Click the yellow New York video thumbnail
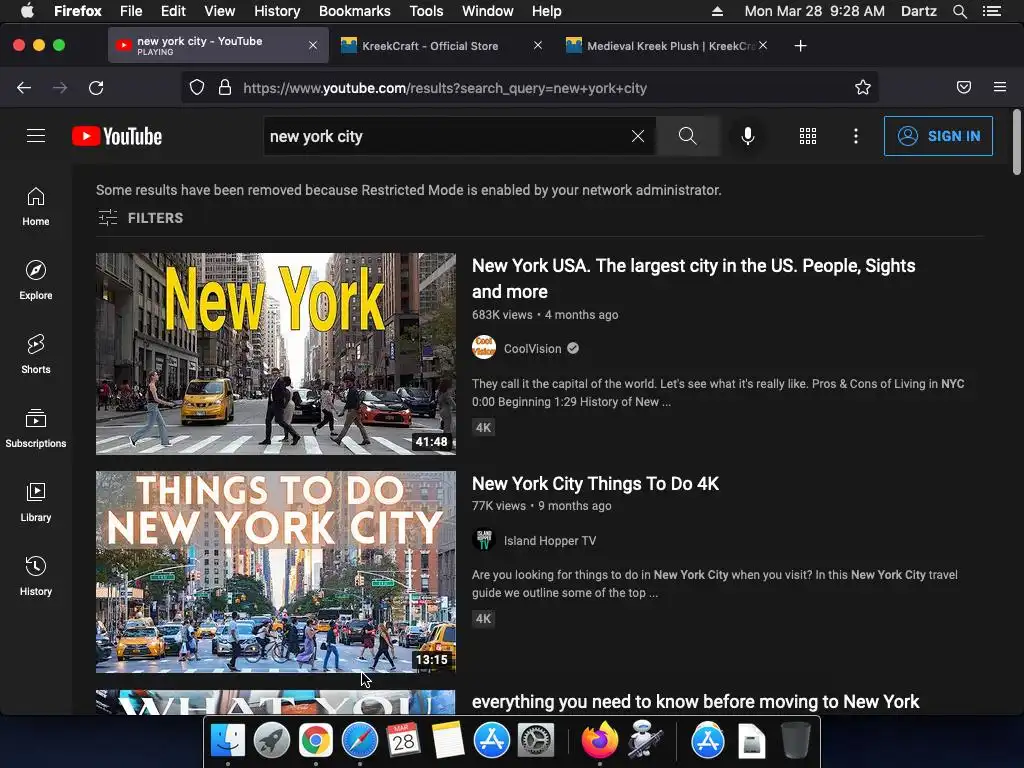The width and height of the screenshot is (1024, 768). point(276,353)
